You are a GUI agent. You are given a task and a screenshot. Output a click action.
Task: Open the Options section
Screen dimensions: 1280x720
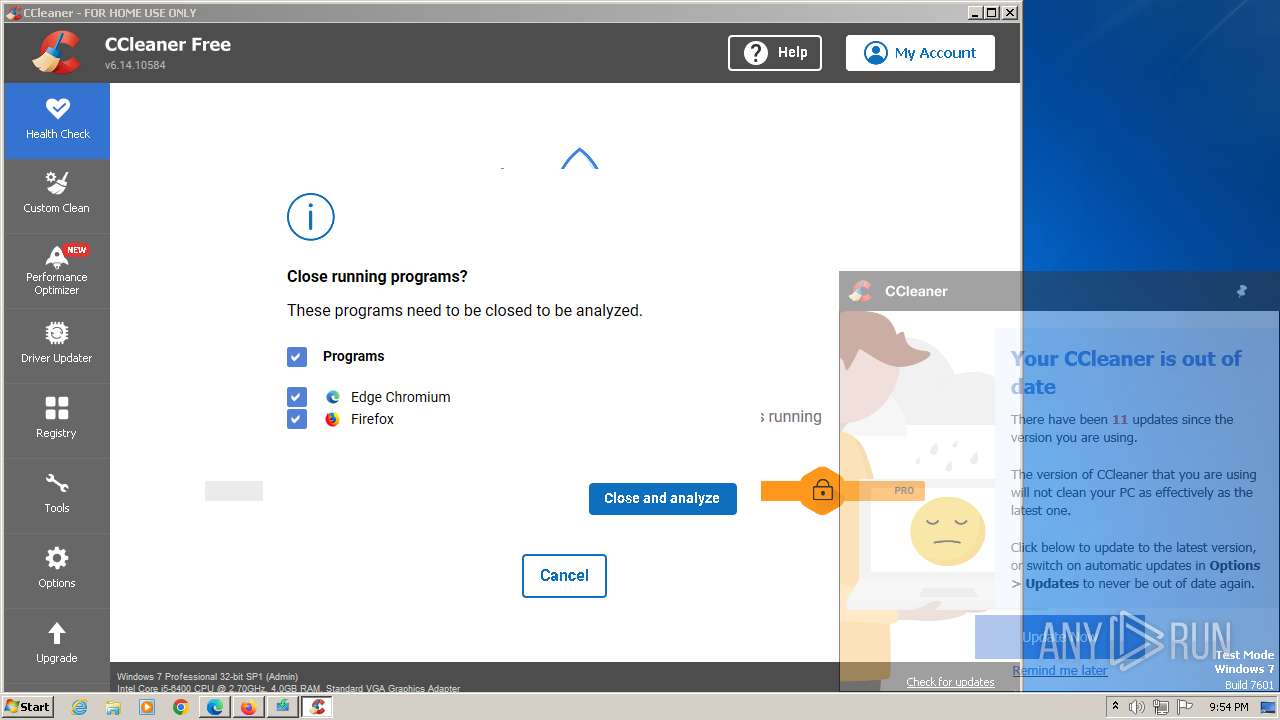pos(57,570)
